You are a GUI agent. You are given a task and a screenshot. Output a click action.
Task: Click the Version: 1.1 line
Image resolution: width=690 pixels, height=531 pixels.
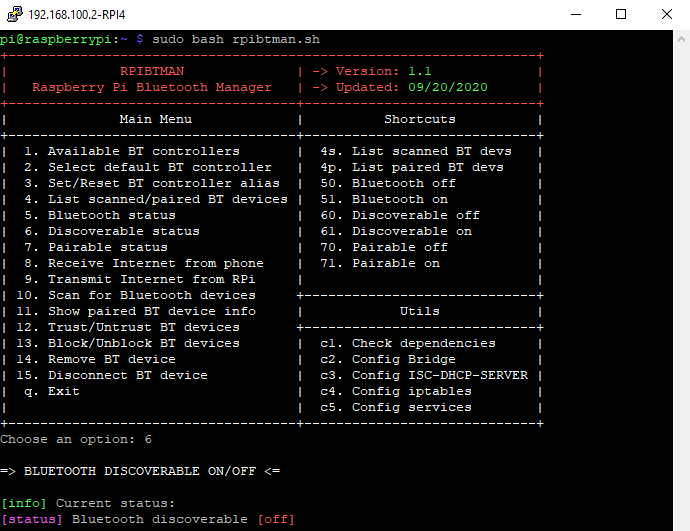point(372,71)
